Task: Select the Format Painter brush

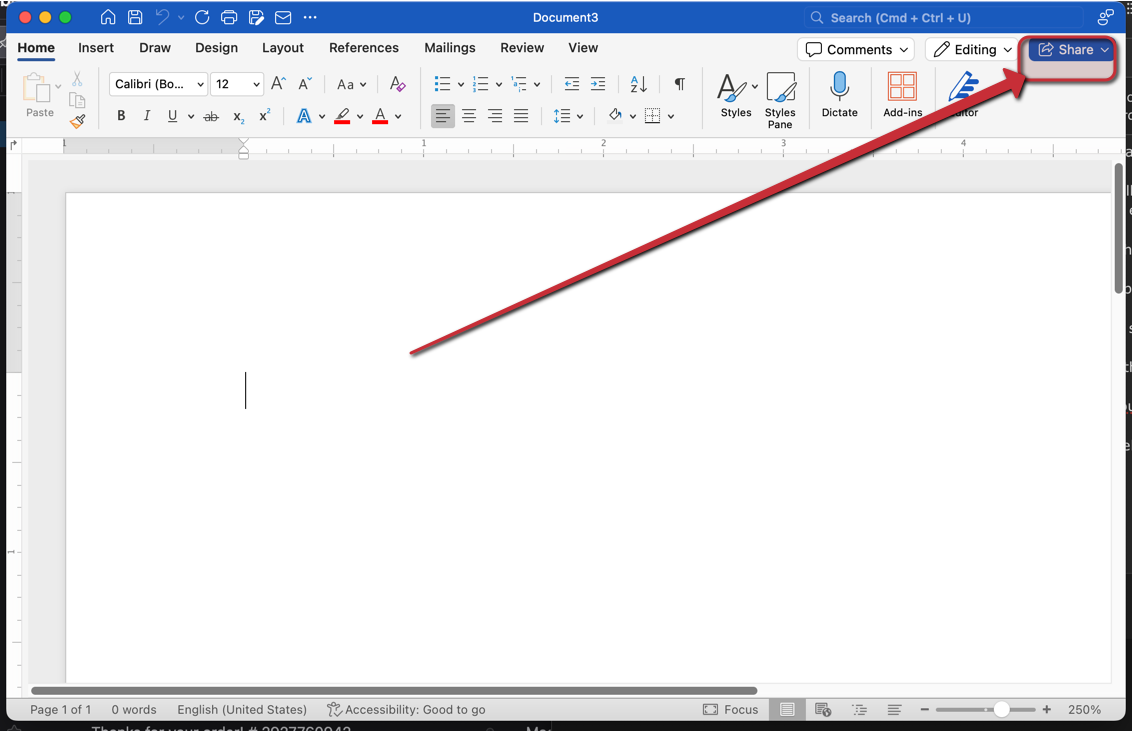Action: point(77,121)
